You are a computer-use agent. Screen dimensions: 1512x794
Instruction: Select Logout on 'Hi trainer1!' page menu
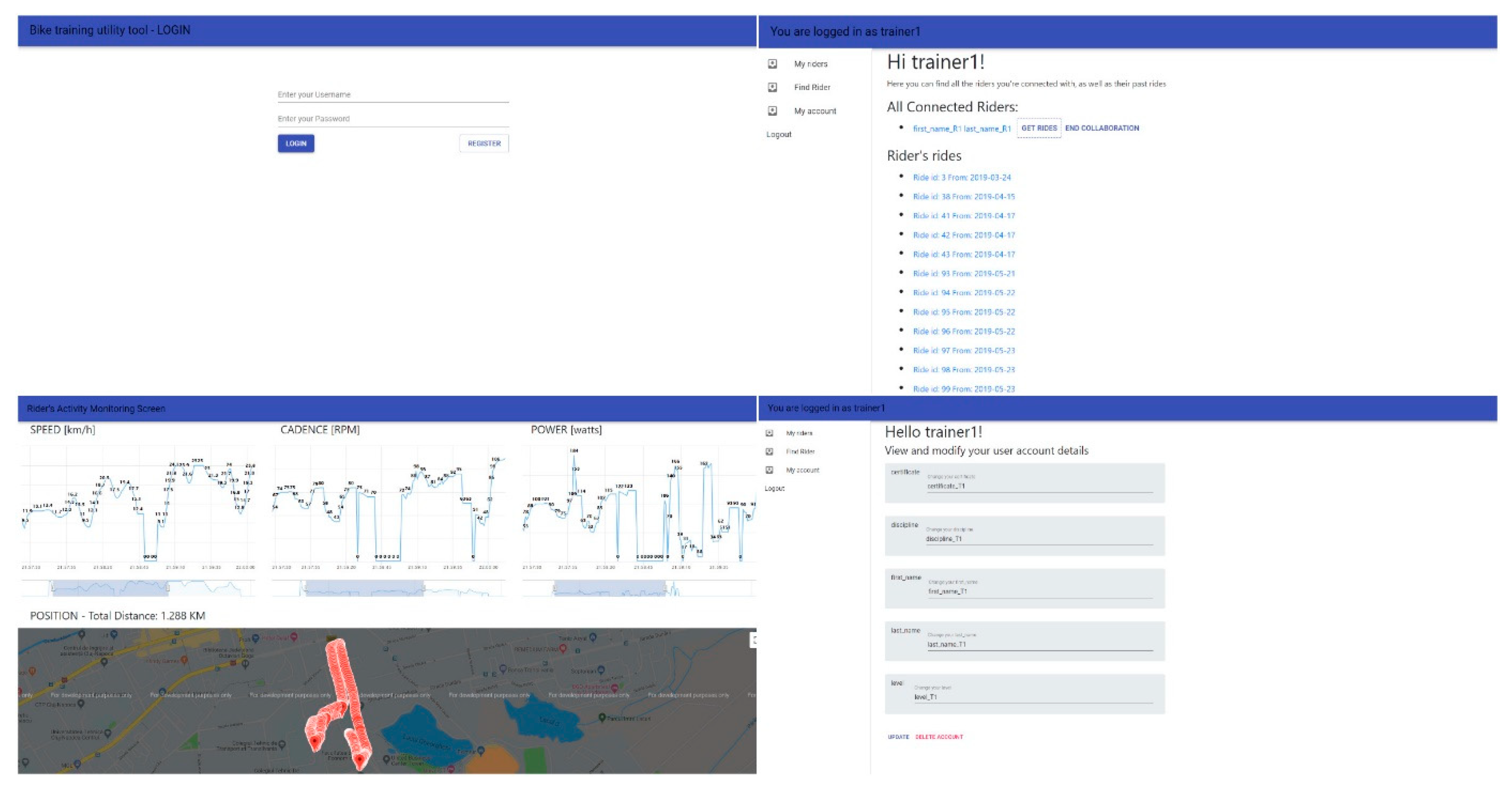point(778,135)
